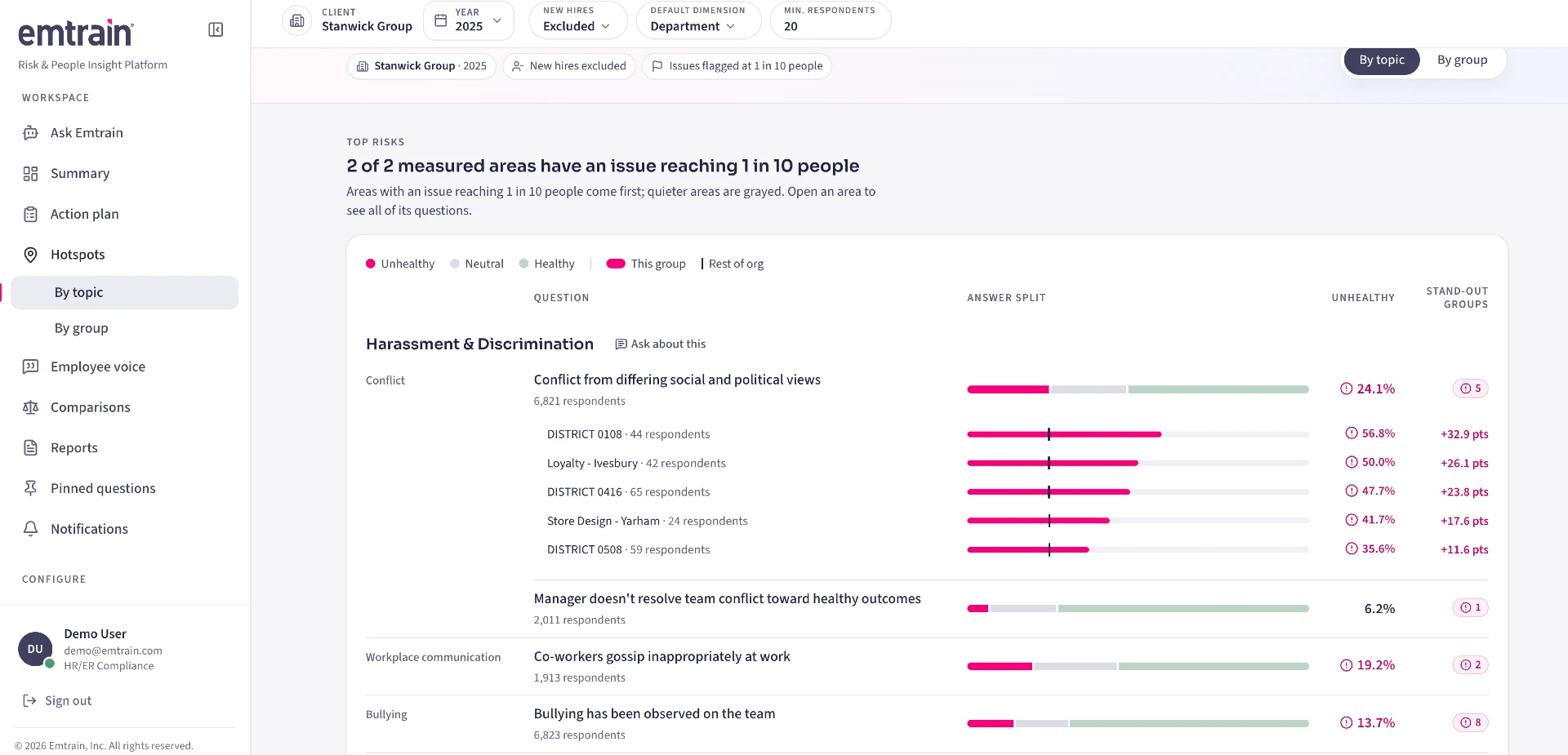Click New hires excluded chip
Viewport: 1568px width, 755px height.
(568, 66)
